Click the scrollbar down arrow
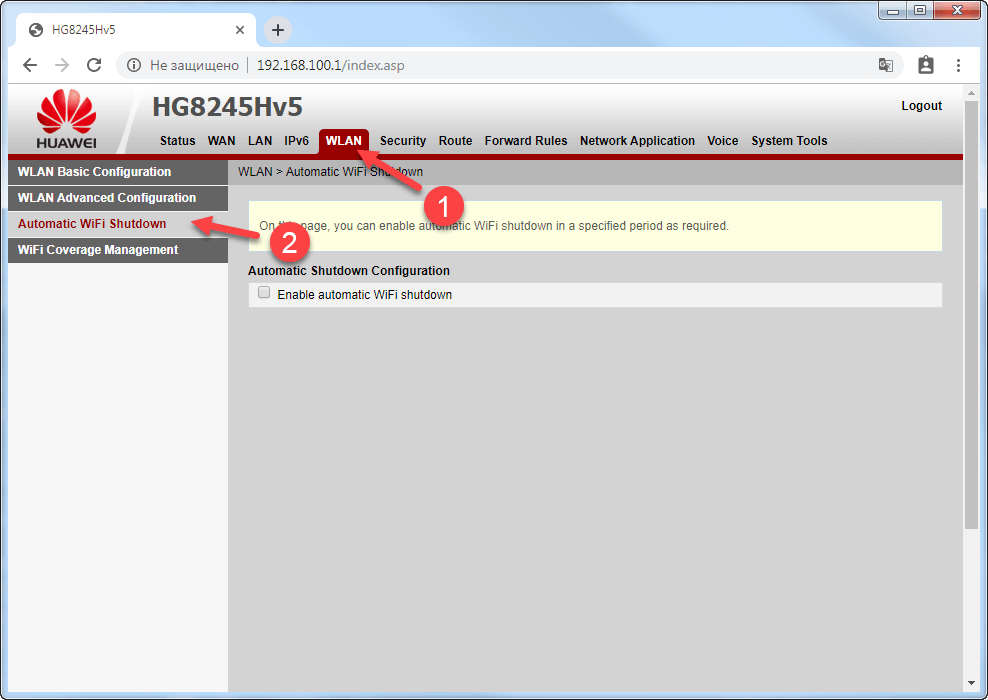 pos(971,684)
